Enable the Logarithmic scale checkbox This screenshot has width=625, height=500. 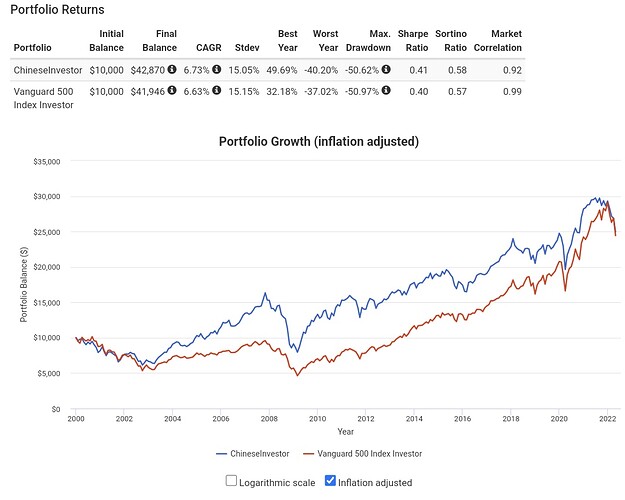click(x=231, y=480)
